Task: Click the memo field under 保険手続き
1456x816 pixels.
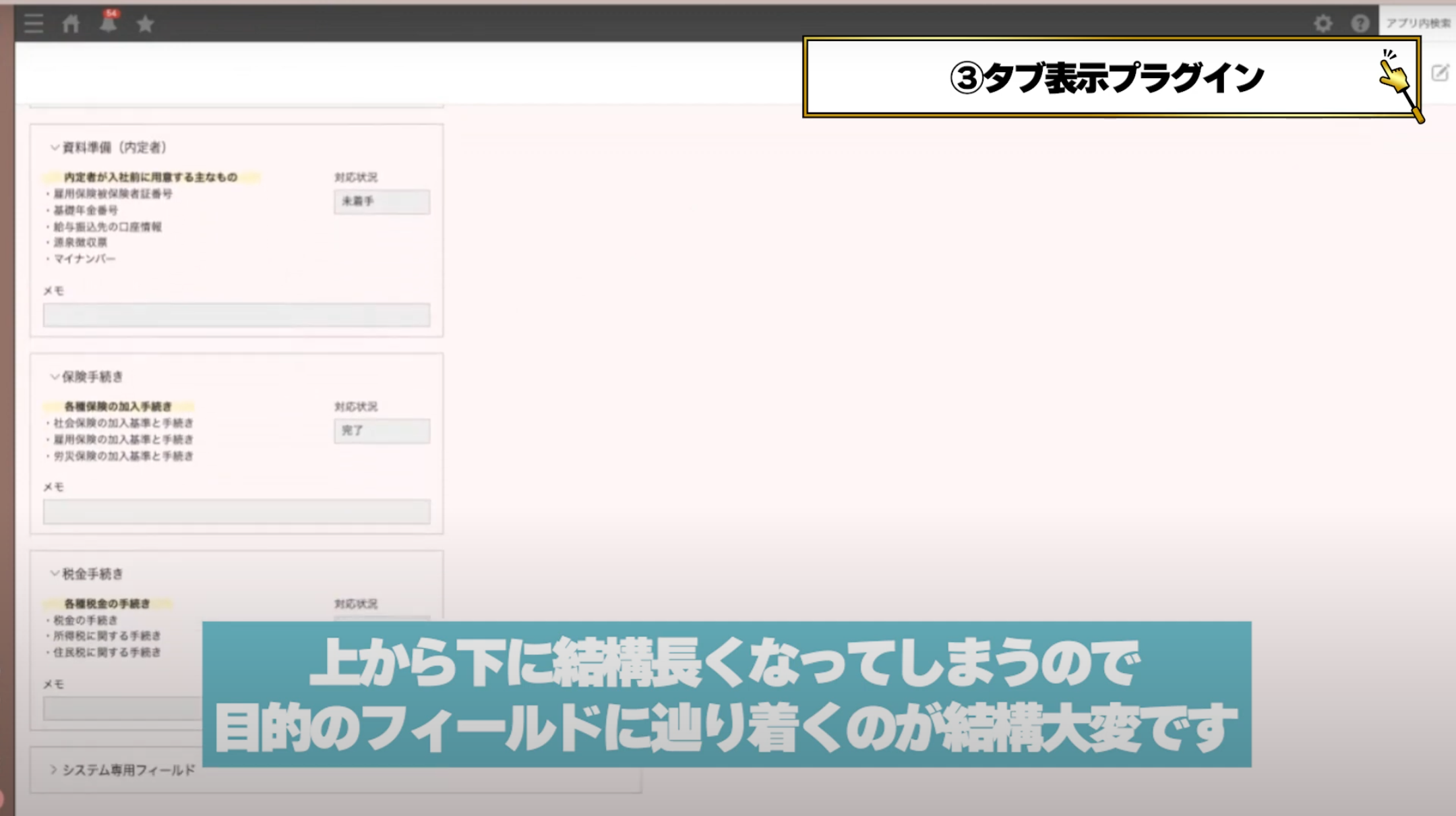Action: click(x=237, y=512)
